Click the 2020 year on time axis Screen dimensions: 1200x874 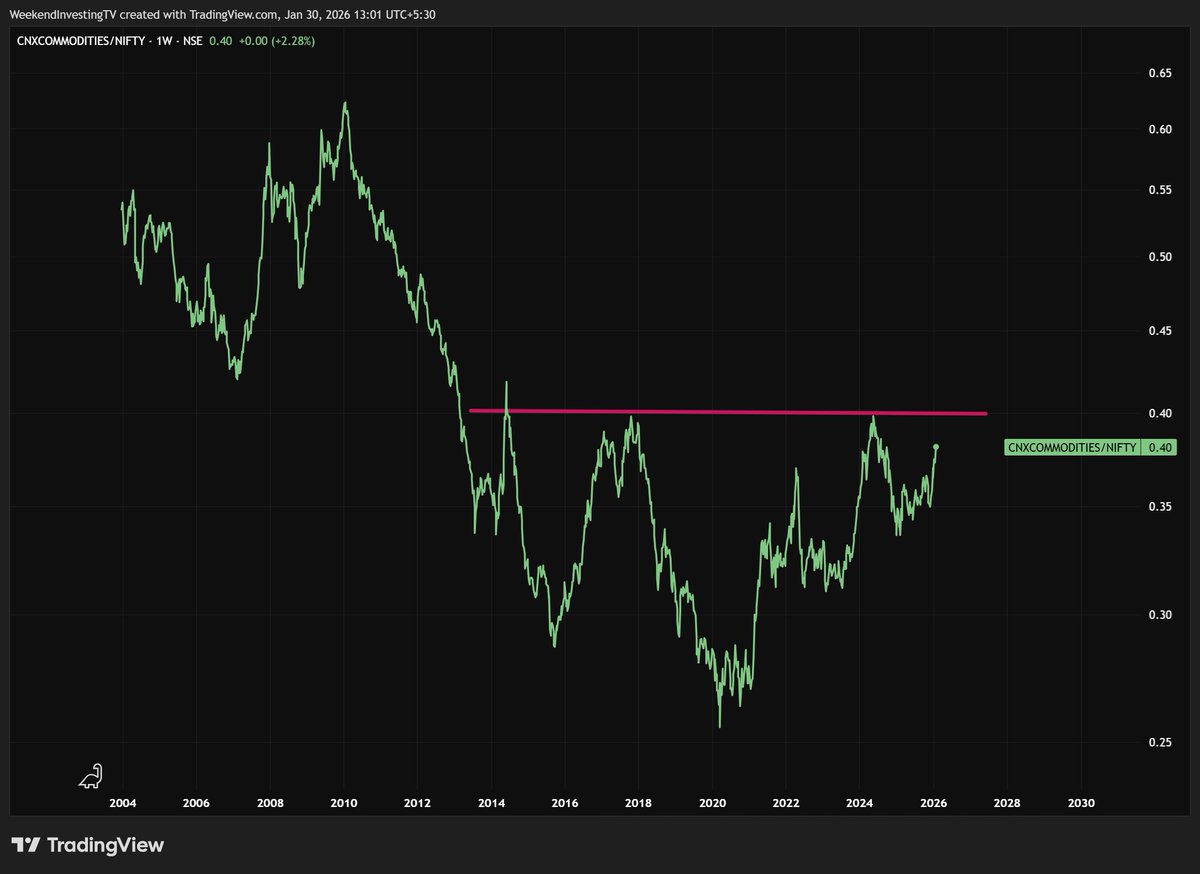point(712,803)
